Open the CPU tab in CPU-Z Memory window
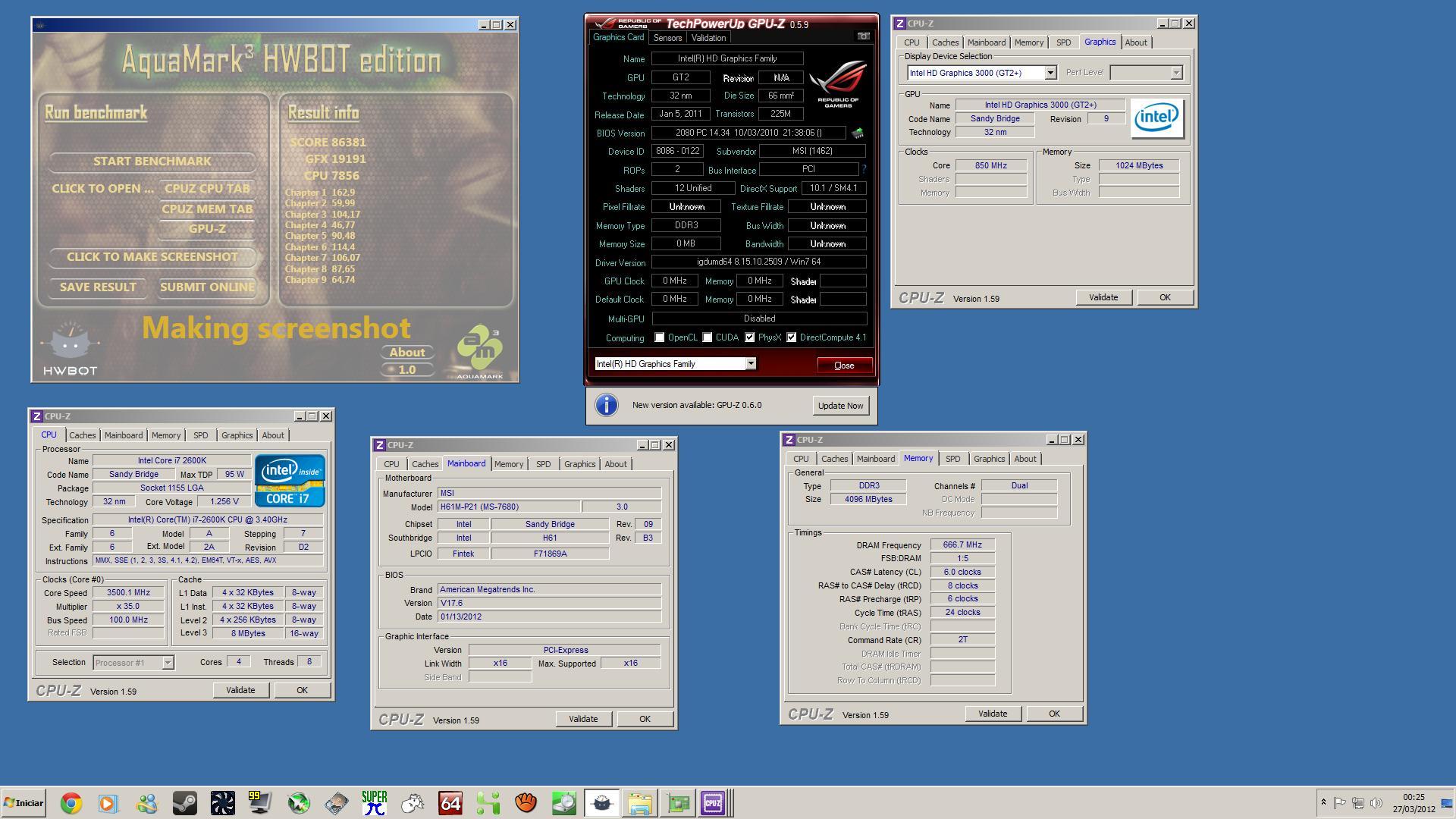1456x819 pixels. point(801,459)
